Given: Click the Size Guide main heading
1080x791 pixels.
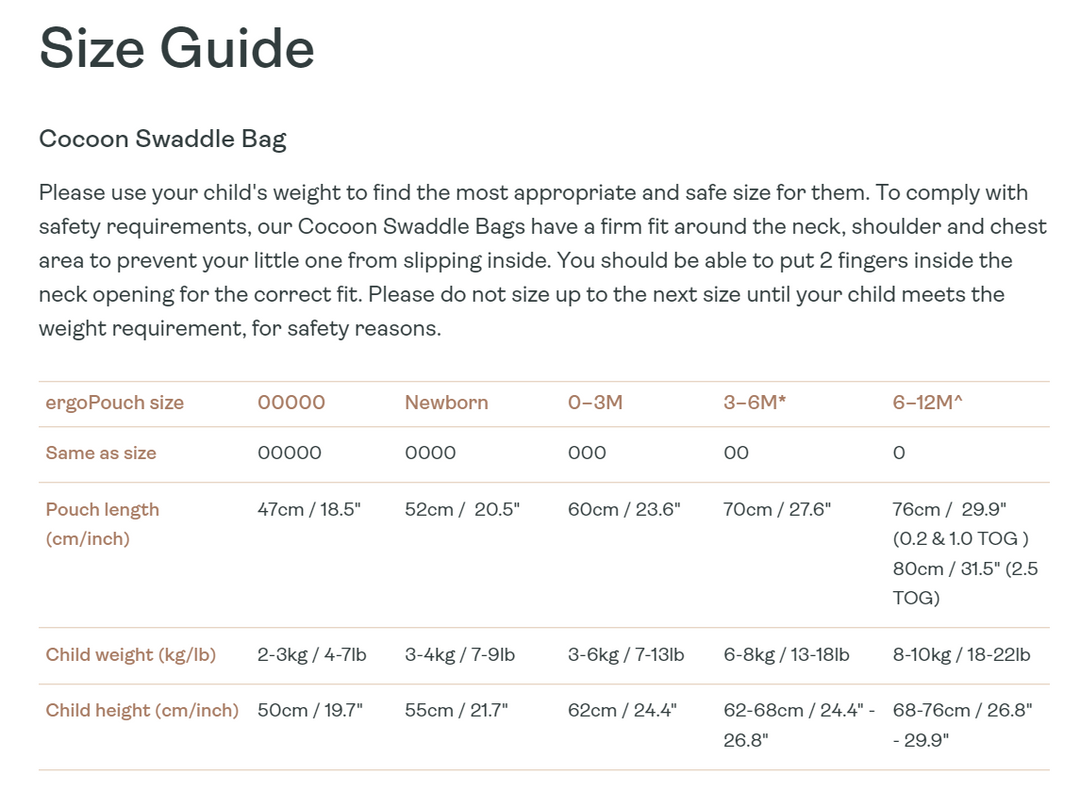Looking at the screenshot, I should 177,47.
